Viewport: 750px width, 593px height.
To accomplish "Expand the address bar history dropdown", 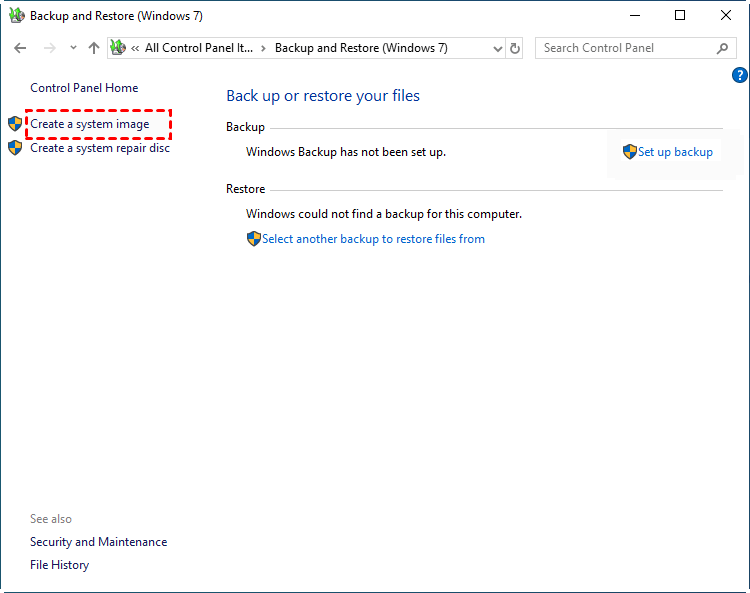I will point(498,48).
